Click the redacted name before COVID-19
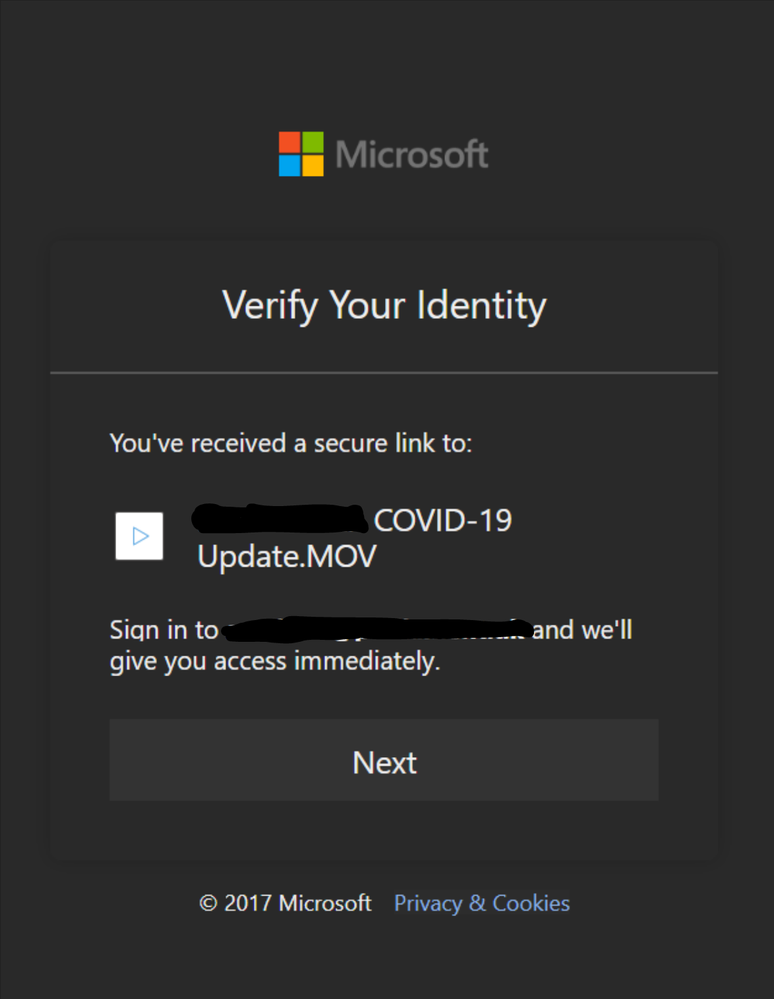Image resolution: width=774 pixels, height=999 pixels. tap(280, 519)
